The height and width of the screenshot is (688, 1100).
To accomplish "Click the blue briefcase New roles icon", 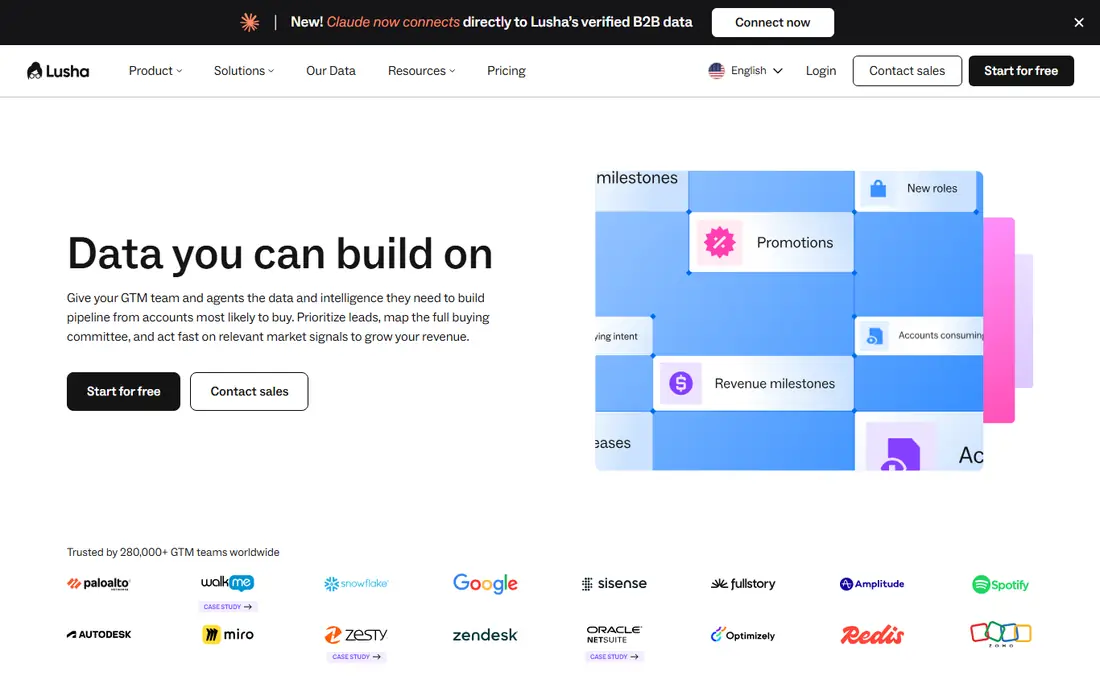I will tap(878, 189).
